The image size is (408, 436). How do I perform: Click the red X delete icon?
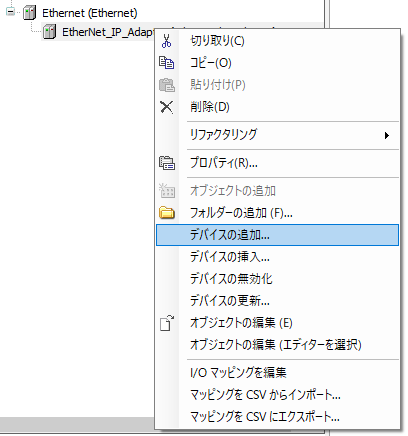click(166, 107)
